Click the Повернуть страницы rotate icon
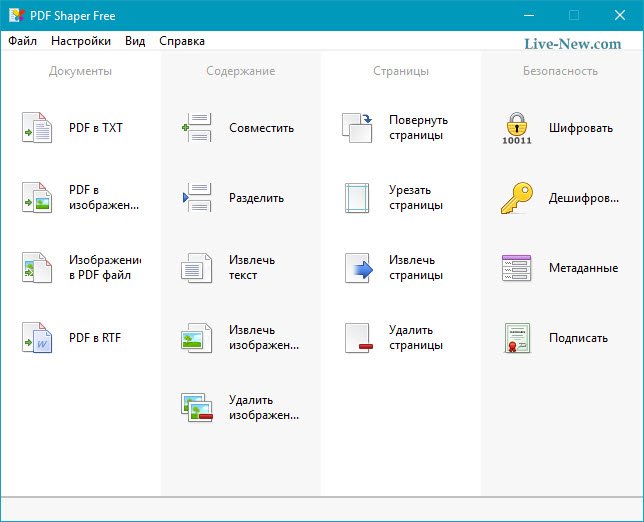Viewport: 644px width, 522px height. pyautogui.click(x=357, y=128)
